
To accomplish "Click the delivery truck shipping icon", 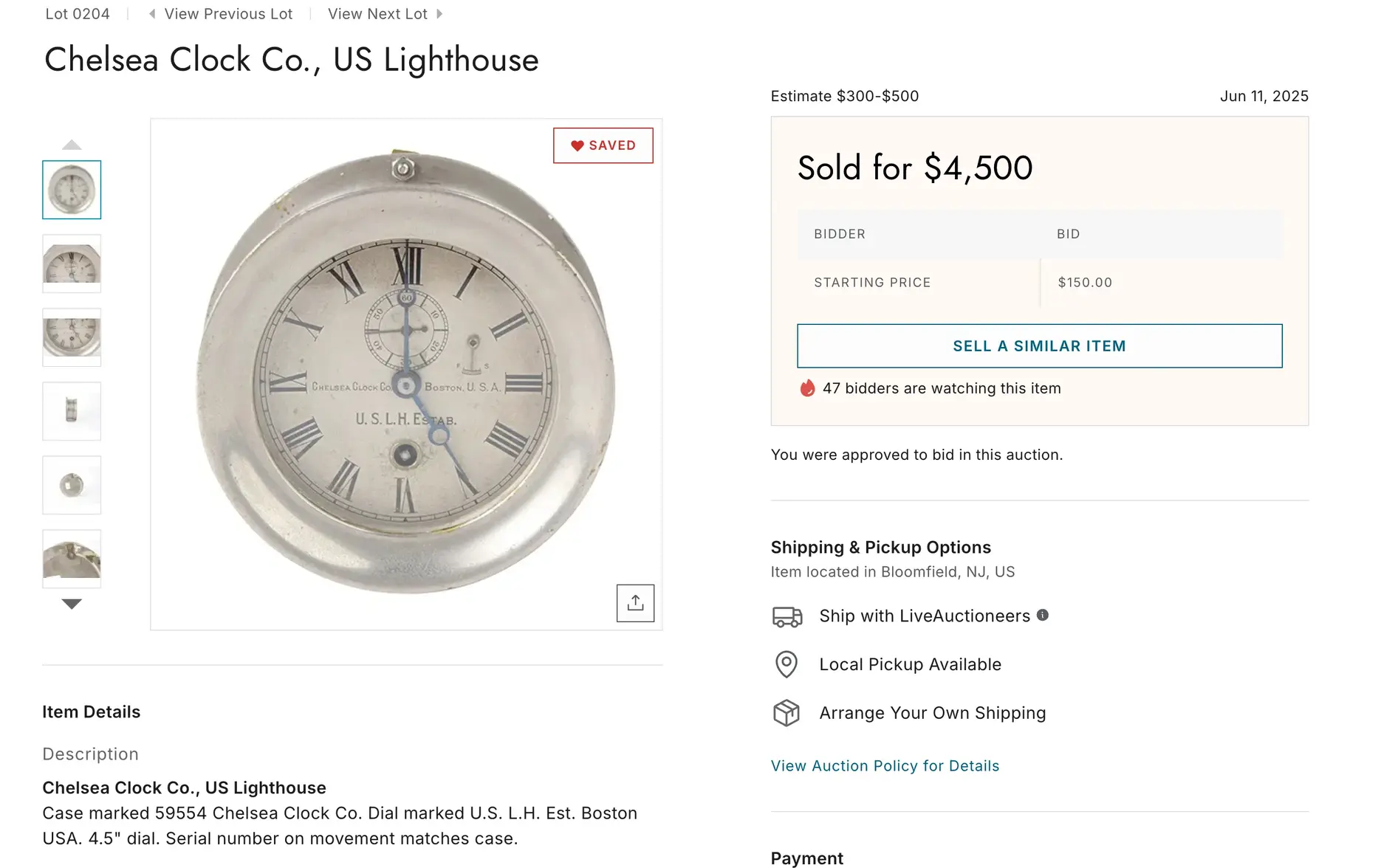I will pos(787,616).
